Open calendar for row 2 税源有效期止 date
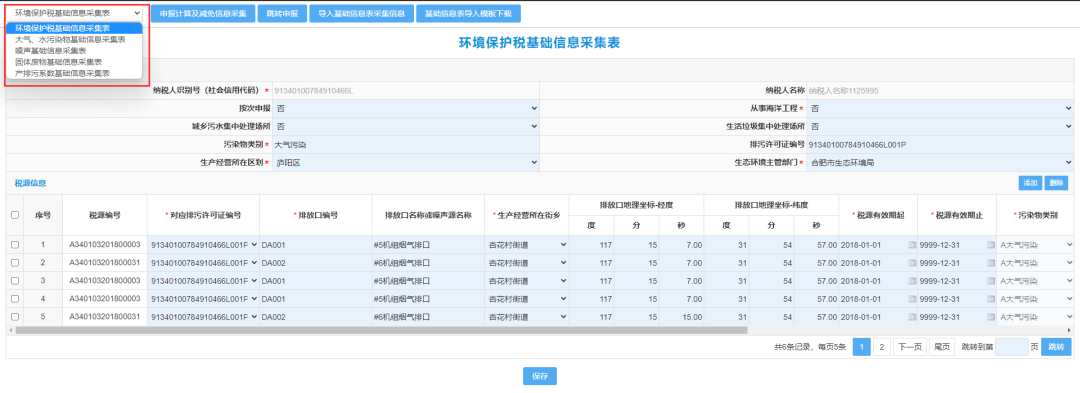 tap(991, 263)
